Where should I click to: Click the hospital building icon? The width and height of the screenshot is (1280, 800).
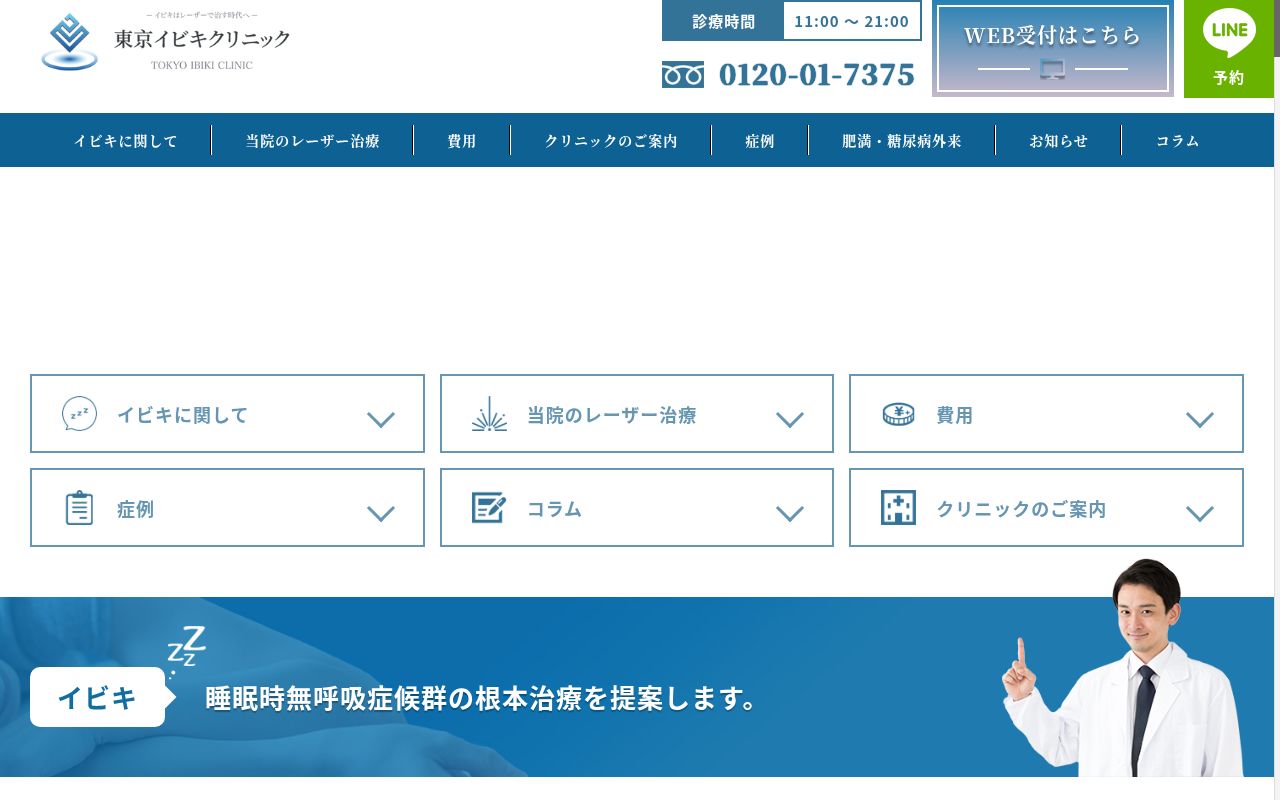pos(898,508)
